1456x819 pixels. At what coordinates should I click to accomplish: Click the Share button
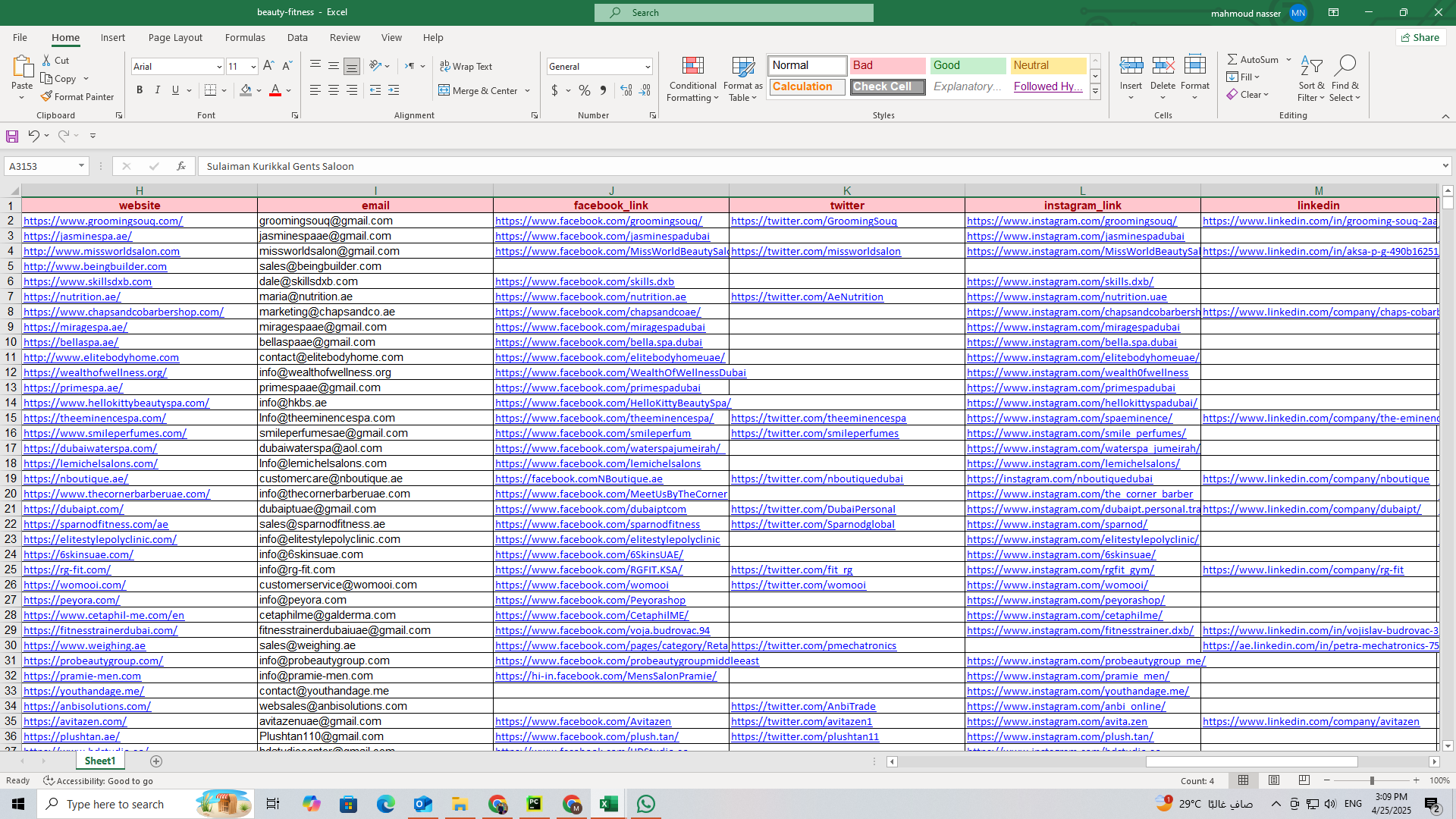[1420, 37]
